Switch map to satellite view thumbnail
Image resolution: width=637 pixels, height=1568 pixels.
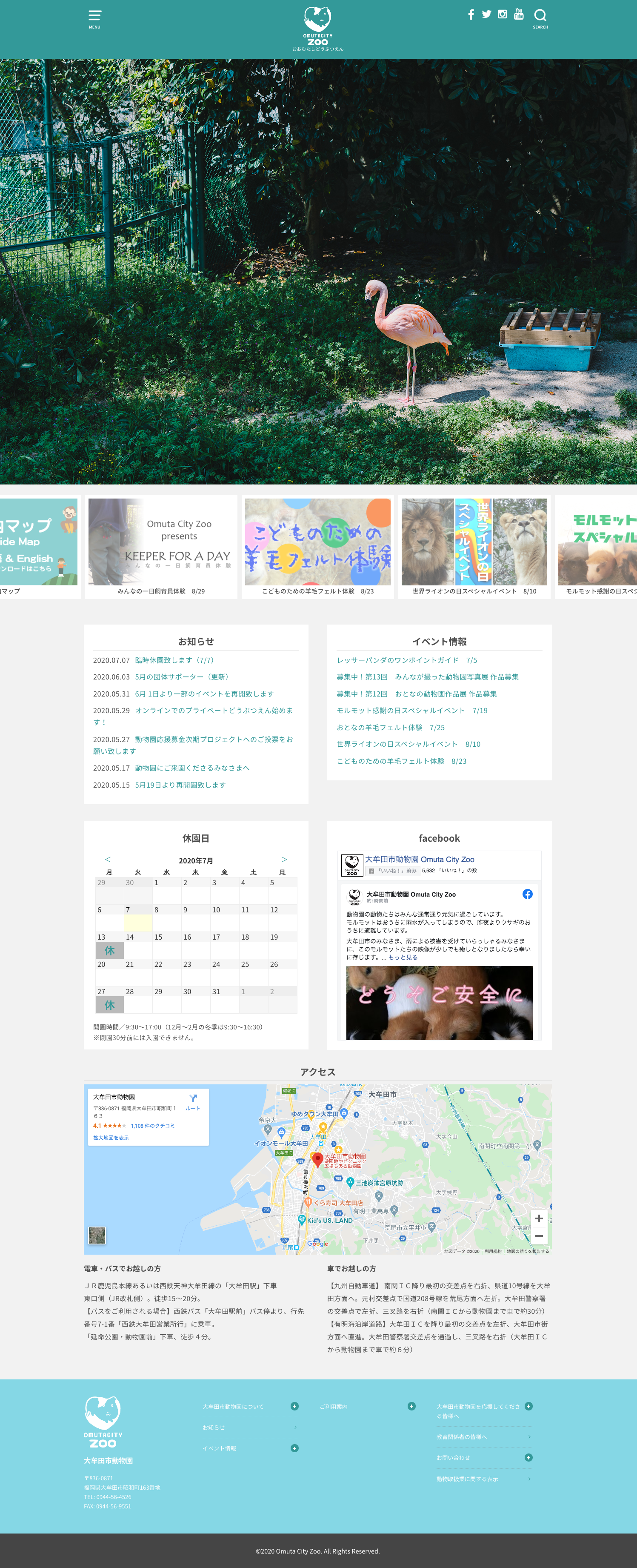click(x=97, y=1235)
